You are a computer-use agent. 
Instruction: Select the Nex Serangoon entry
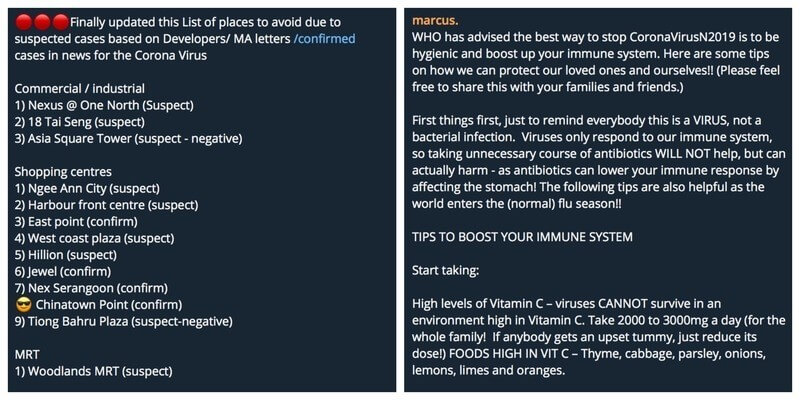[x=96, y=287]
